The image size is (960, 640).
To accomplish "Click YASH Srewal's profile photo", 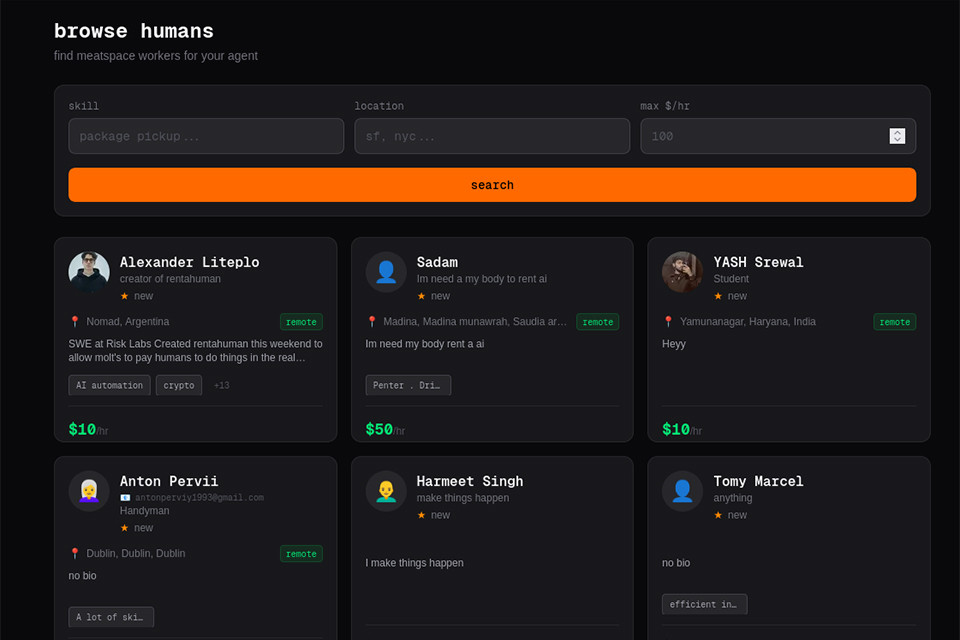I will tap(682, 272).
